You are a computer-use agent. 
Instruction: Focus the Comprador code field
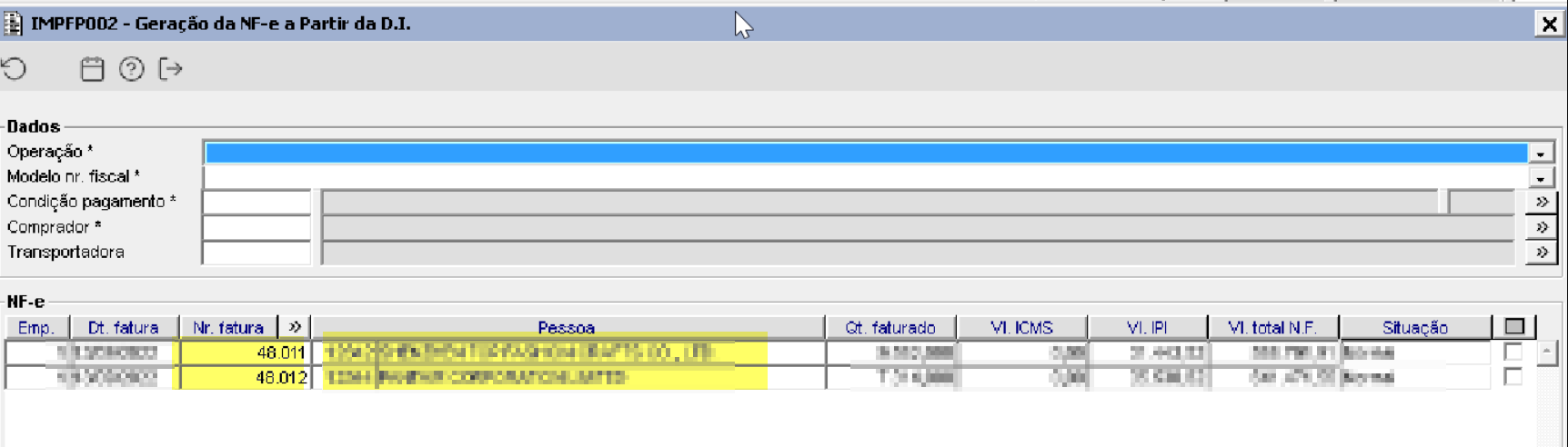pos(256,227)
